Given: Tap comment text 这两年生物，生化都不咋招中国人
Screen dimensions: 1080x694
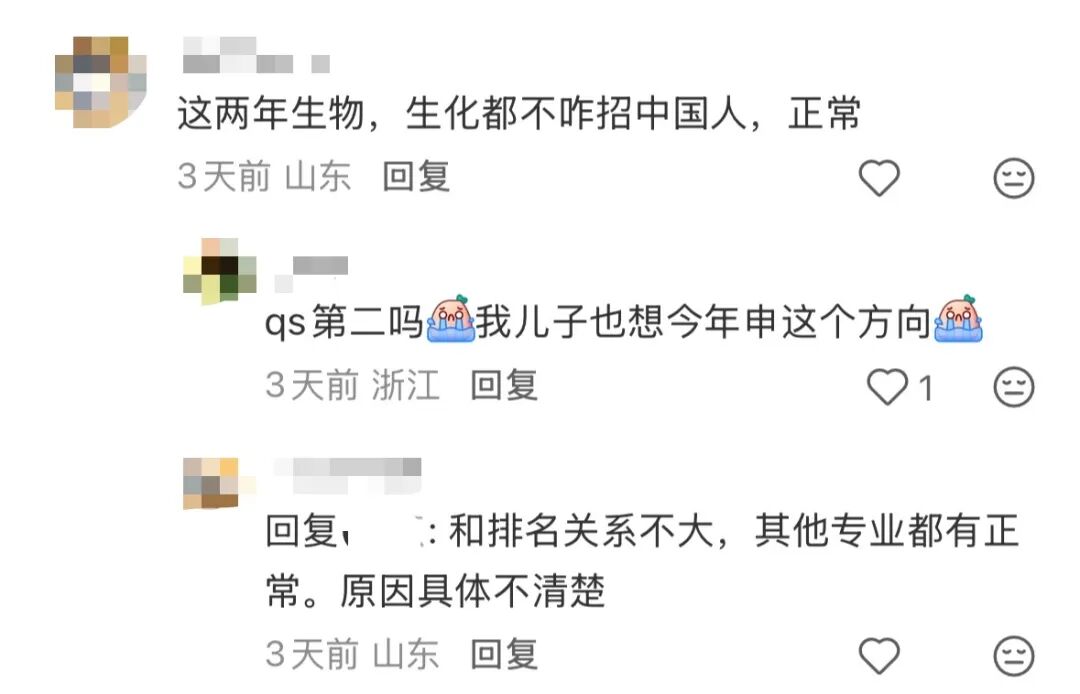Looking at the screenshot, I should (x=462, y=114).
